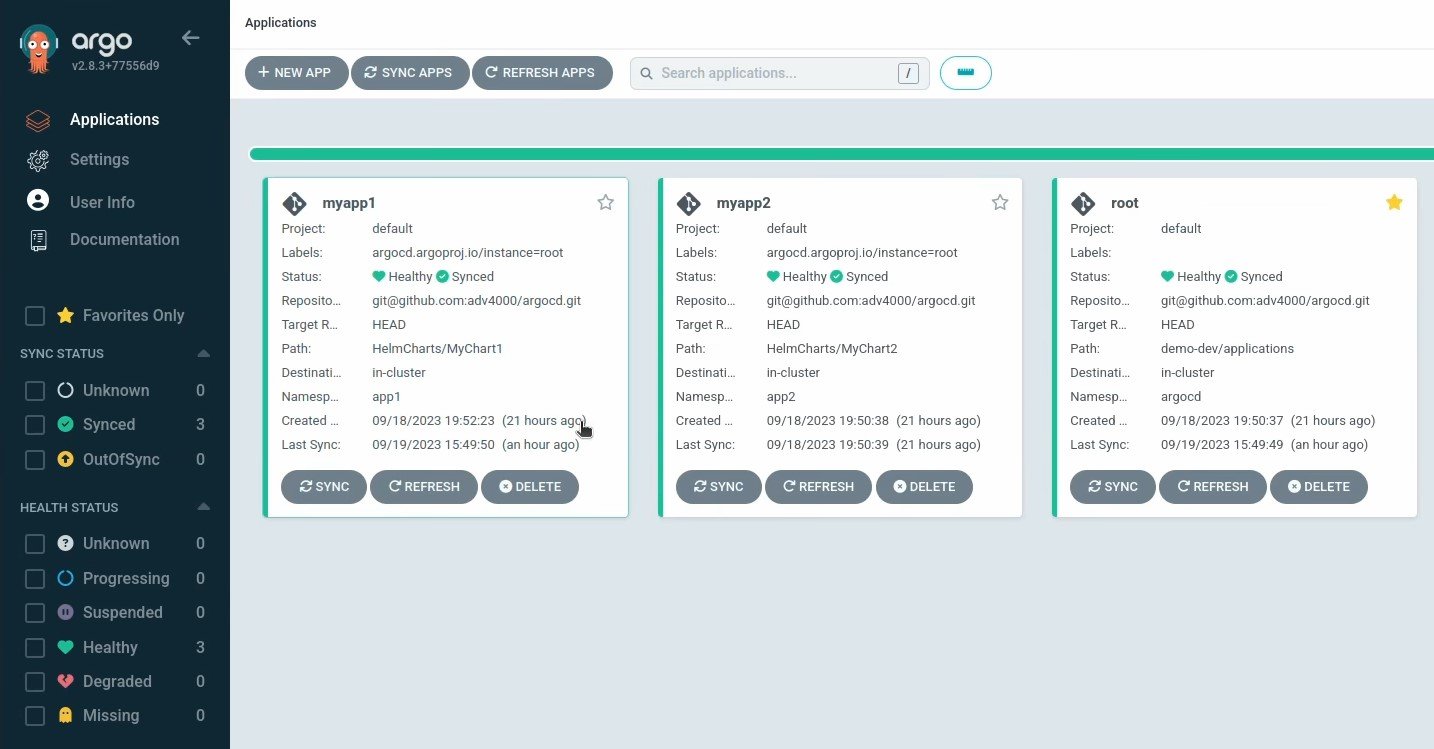The image size is (1434, 749).
Task: Click the Argo octopus logo
Action: (x=40, y=50)
